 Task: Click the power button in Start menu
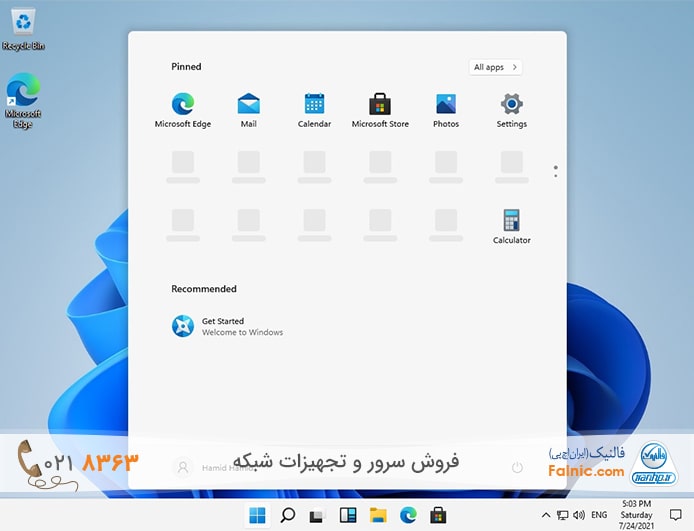pos(517,467)
